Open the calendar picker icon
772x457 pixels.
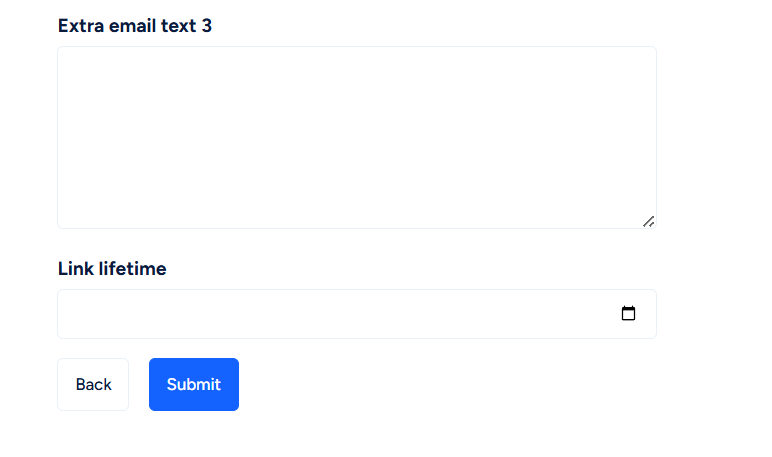point(628,313)
